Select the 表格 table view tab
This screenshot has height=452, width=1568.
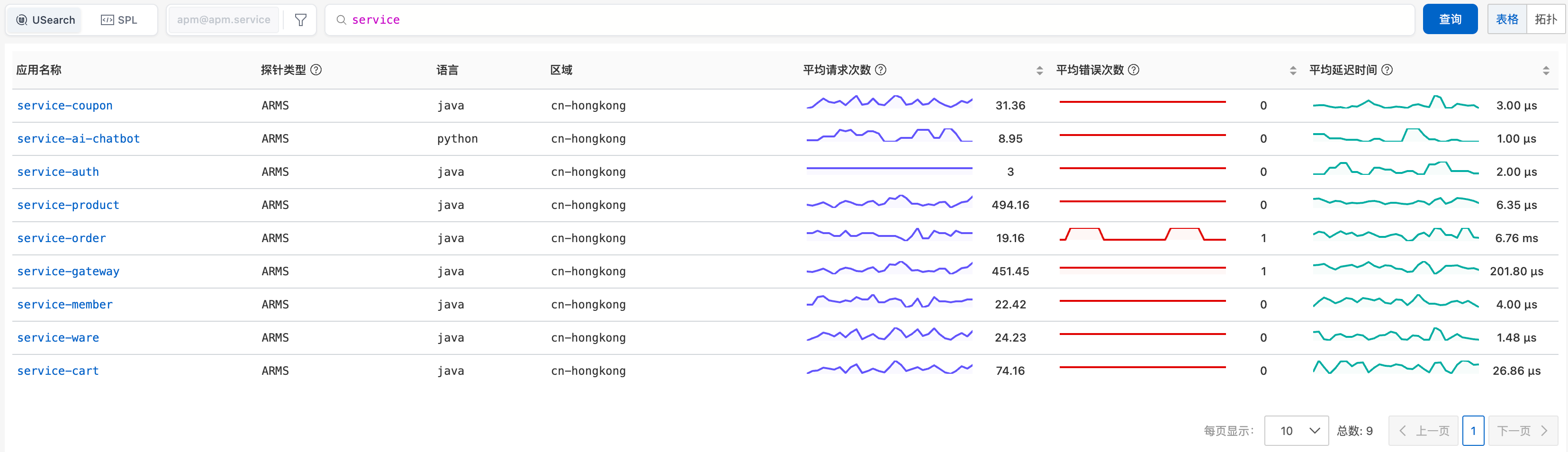click(x=1506, y=19)
